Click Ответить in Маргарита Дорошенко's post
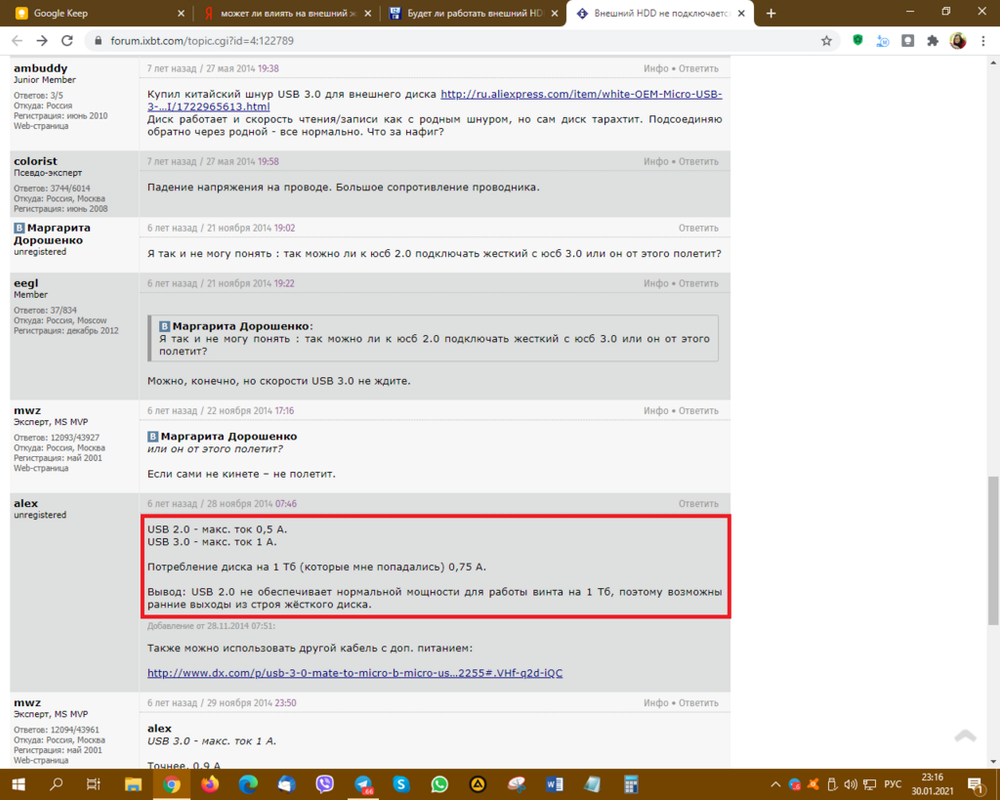 tap(698, 228)
